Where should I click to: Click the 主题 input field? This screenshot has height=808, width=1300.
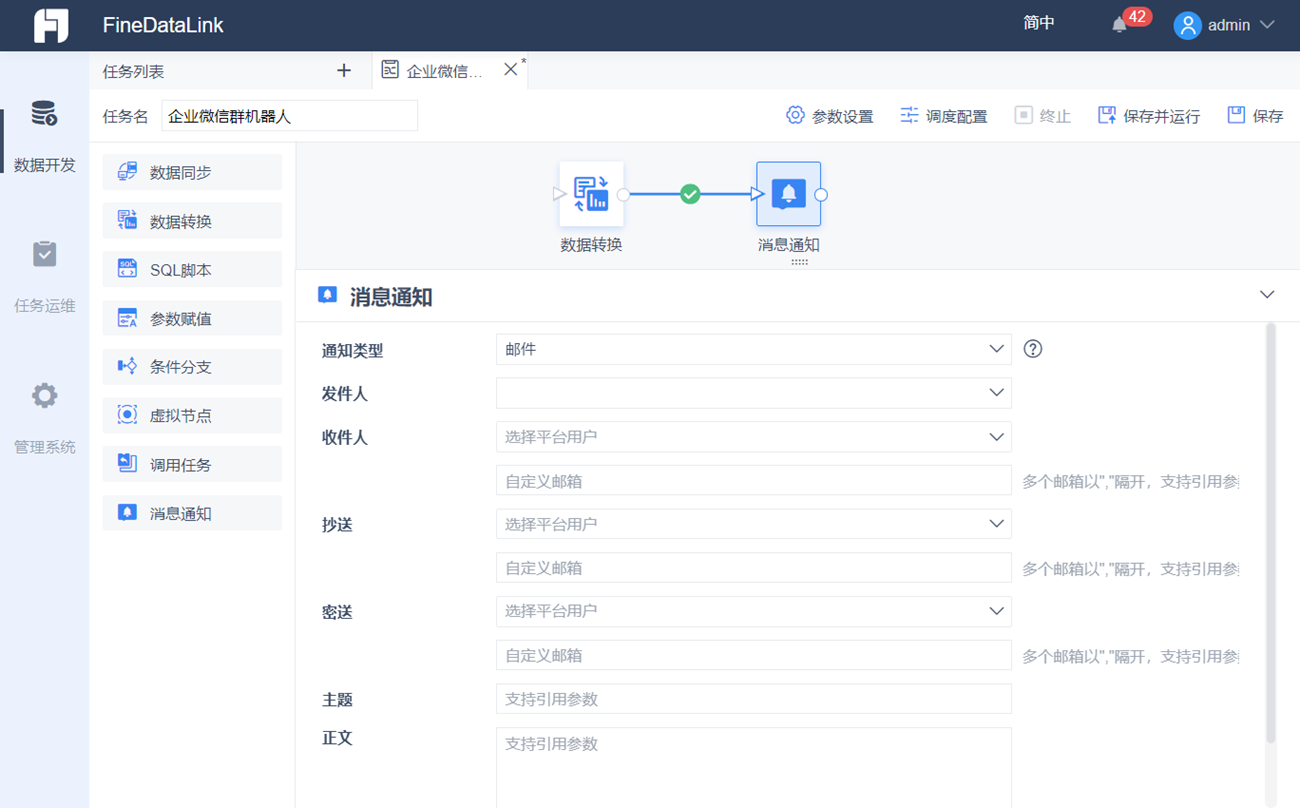[753, 699]
